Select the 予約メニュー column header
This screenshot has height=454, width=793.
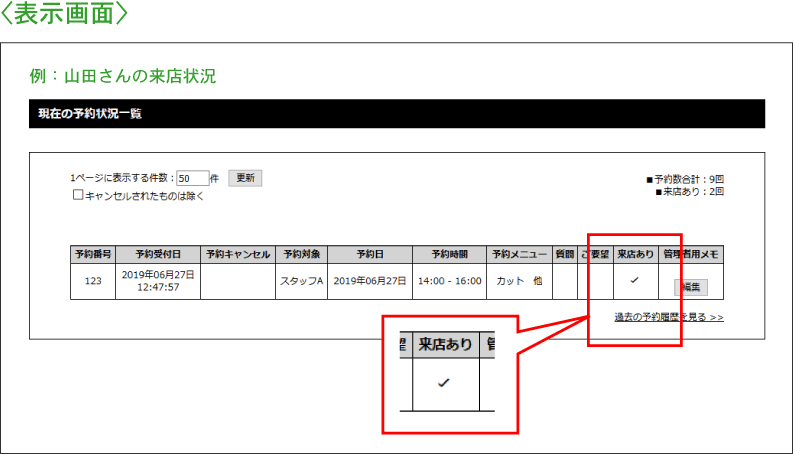[518, 254]
